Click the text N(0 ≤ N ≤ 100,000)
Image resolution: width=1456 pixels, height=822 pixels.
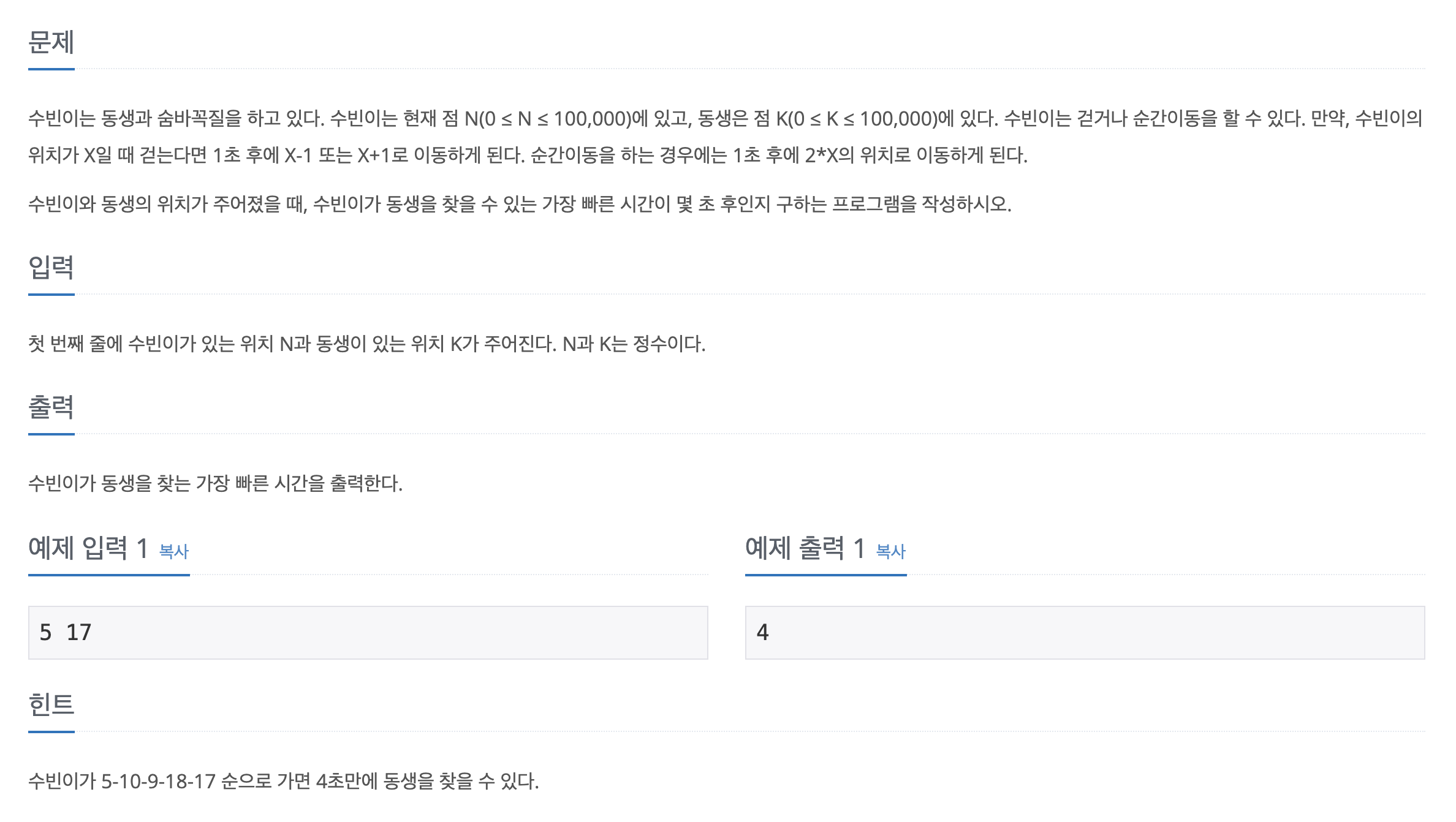(548, 118)
